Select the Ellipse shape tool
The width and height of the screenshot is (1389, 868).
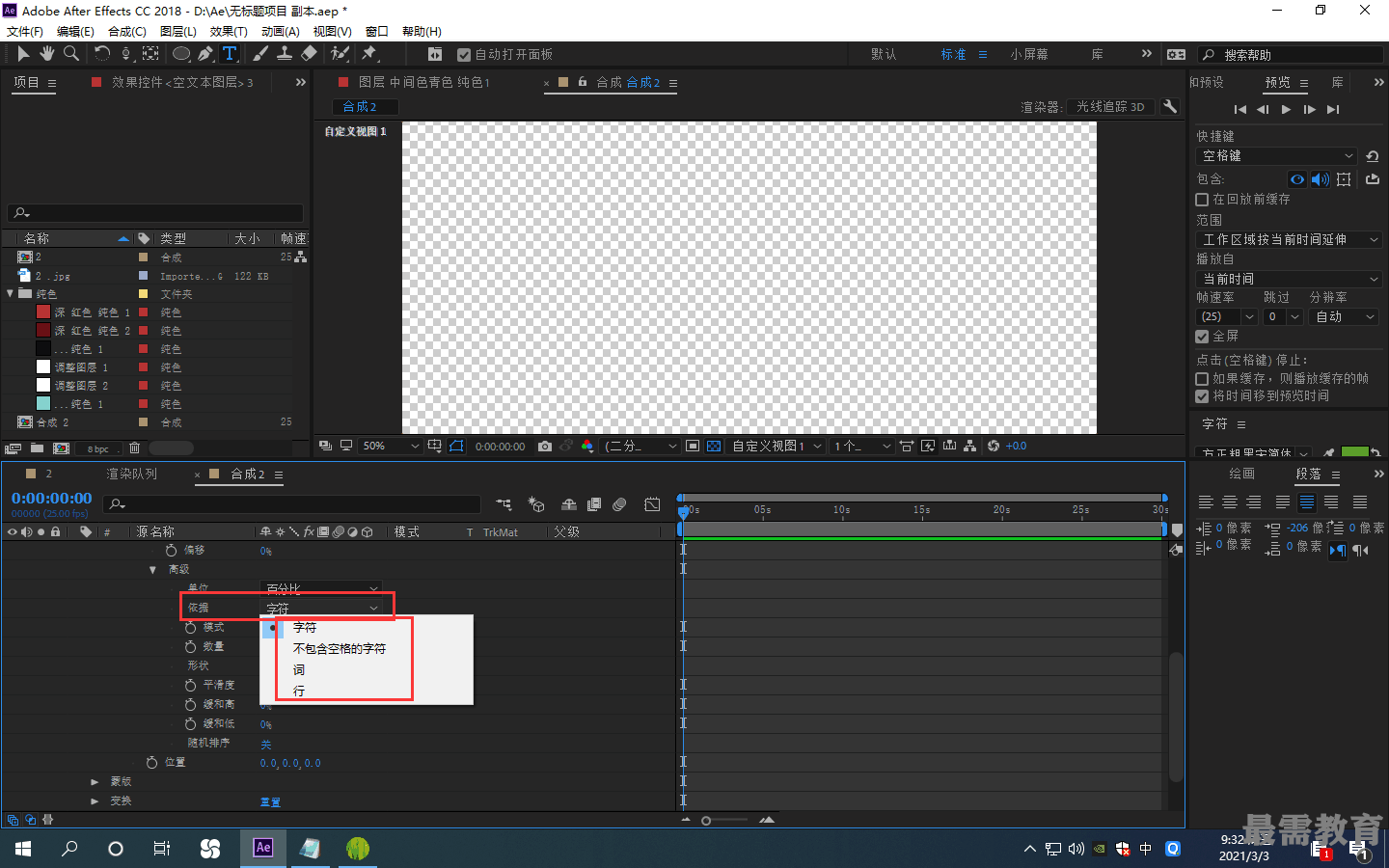pos(181,54)
